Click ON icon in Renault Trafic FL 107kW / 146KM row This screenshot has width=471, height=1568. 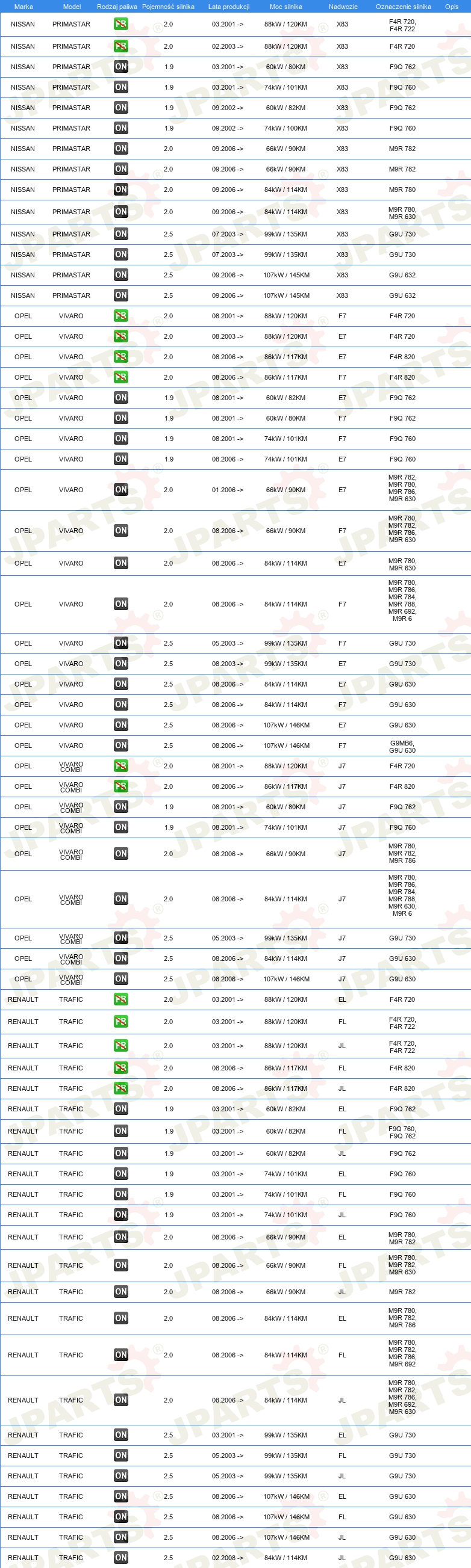pos(120,1517)
